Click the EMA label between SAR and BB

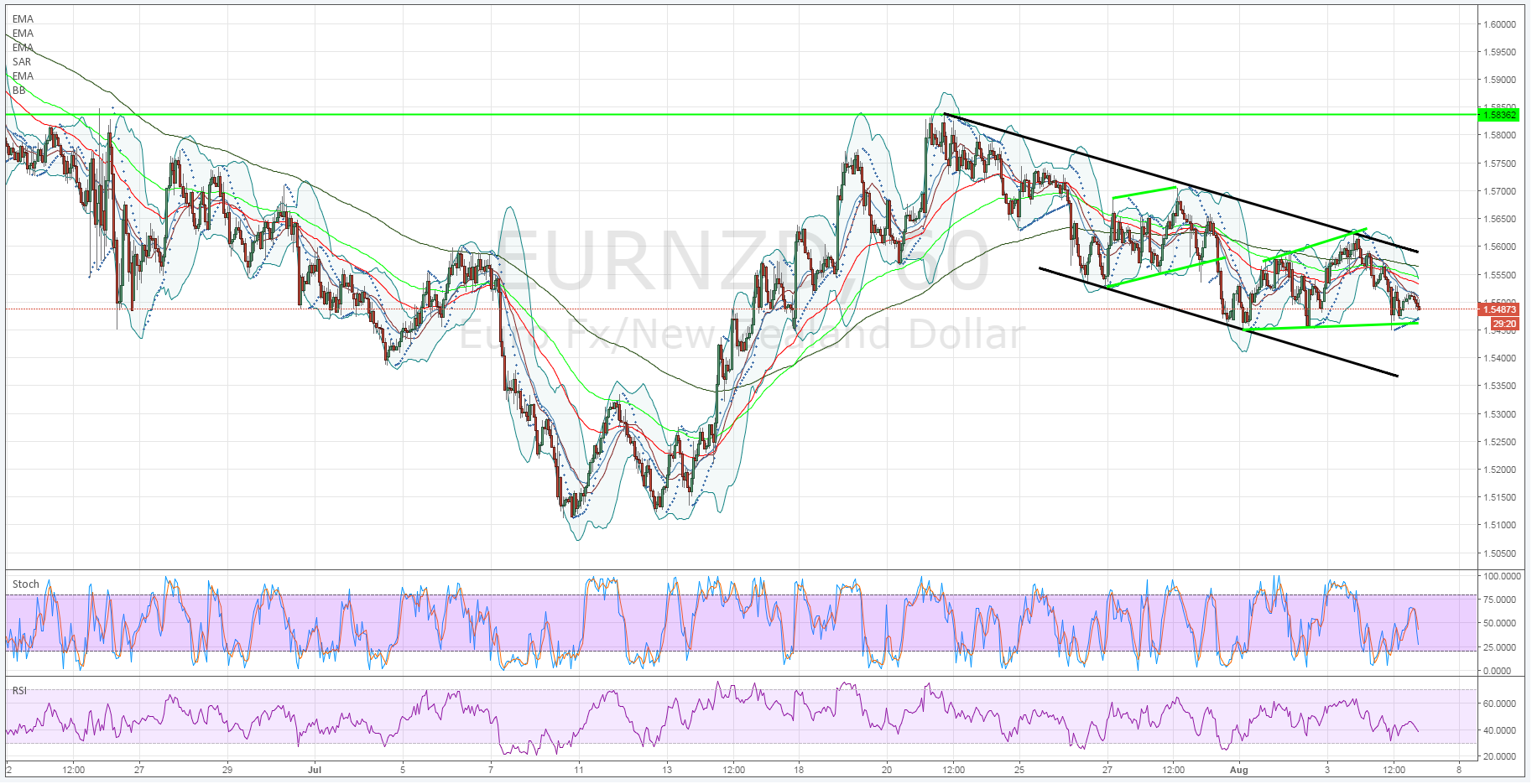(x=23, y=76)
